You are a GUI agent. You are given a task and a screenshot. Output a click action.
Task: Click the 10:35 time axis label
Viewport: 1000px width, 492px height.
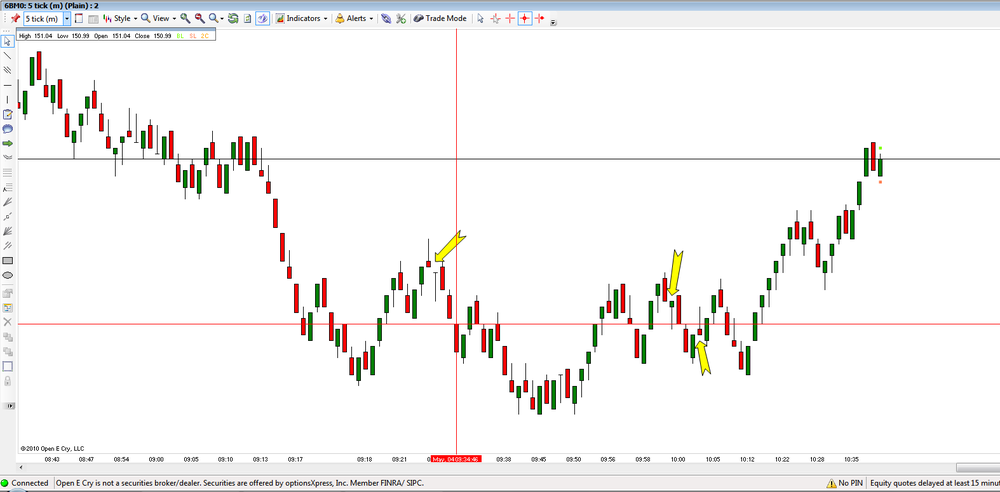tap(851, 459)
